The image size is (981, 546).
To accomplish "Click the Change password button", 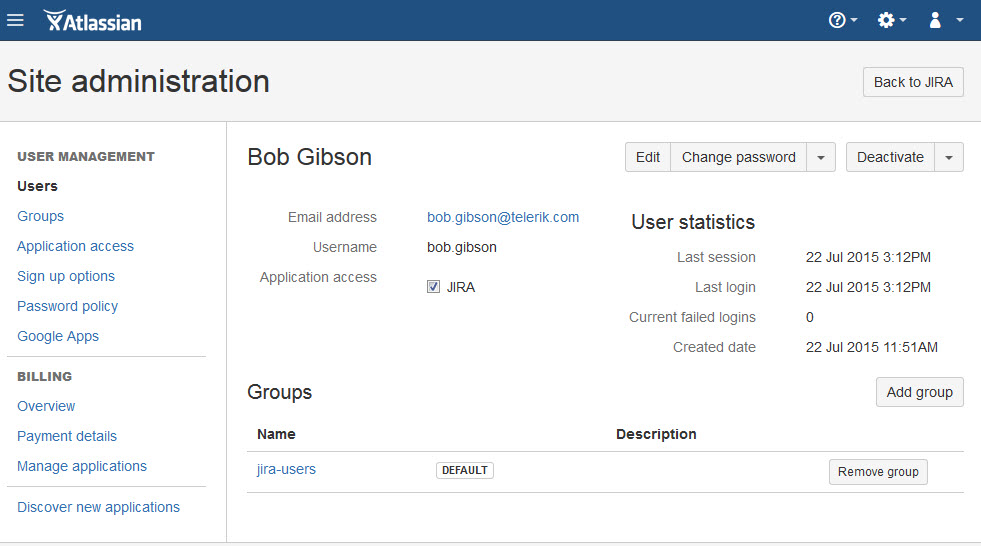I will tap(739, 157).
